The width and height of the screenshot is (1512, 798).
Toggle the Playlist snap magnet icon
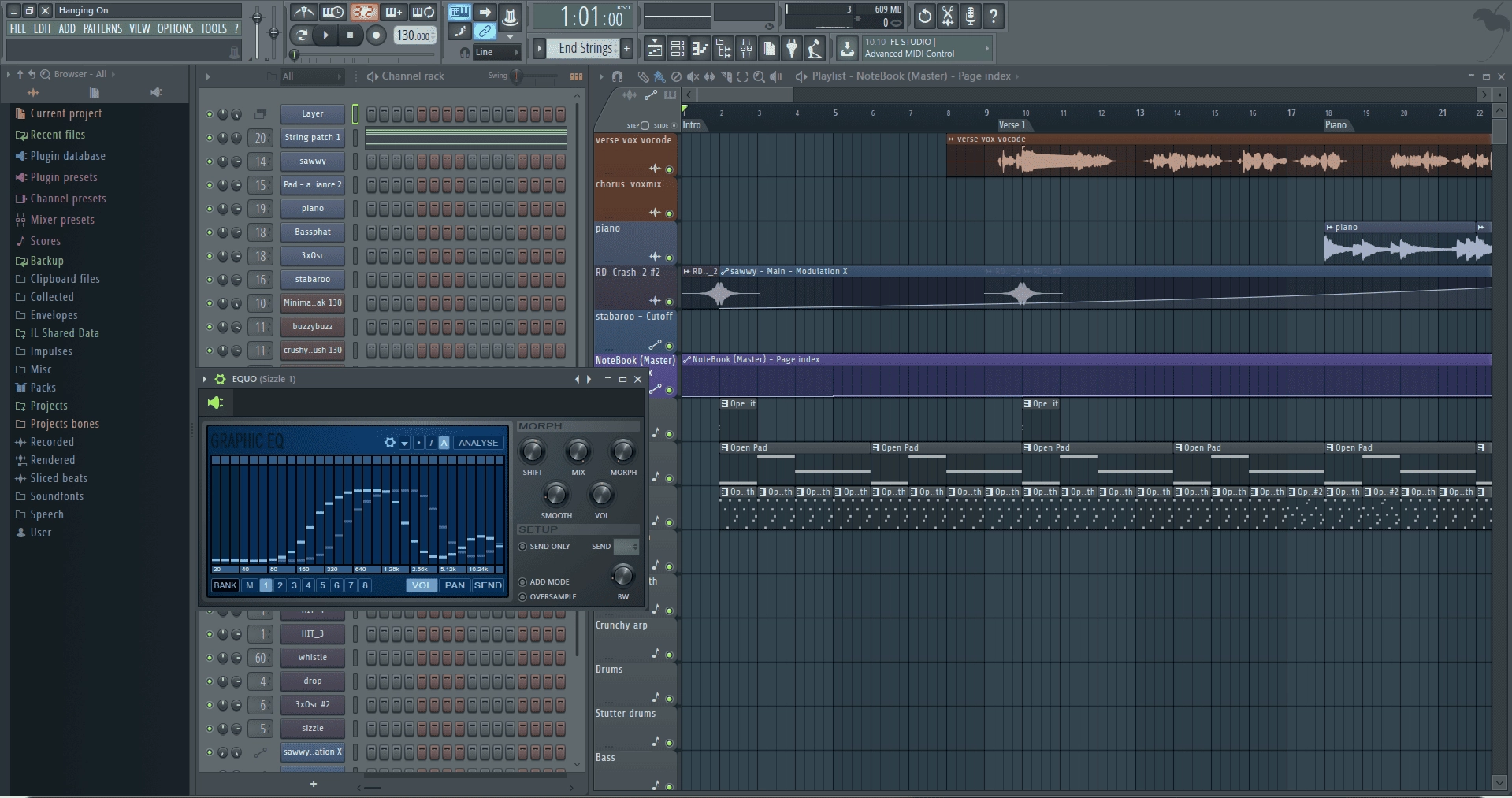click(618, 76)
